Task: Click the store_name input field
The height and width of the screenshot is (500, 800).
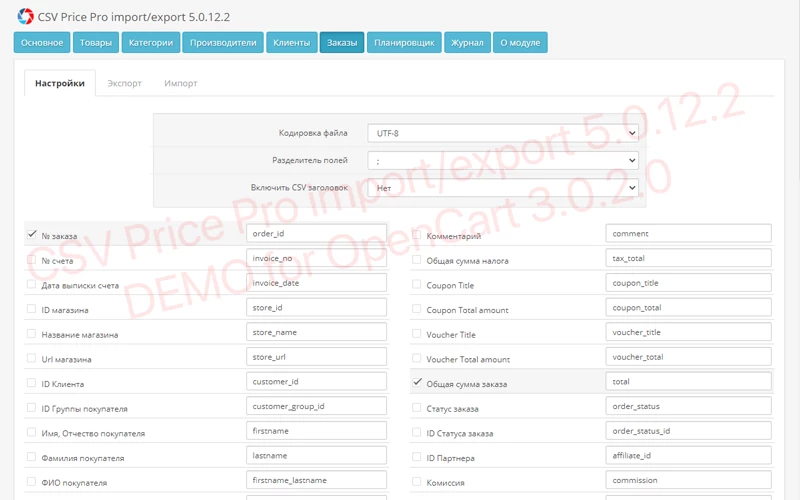Action: 316,332
